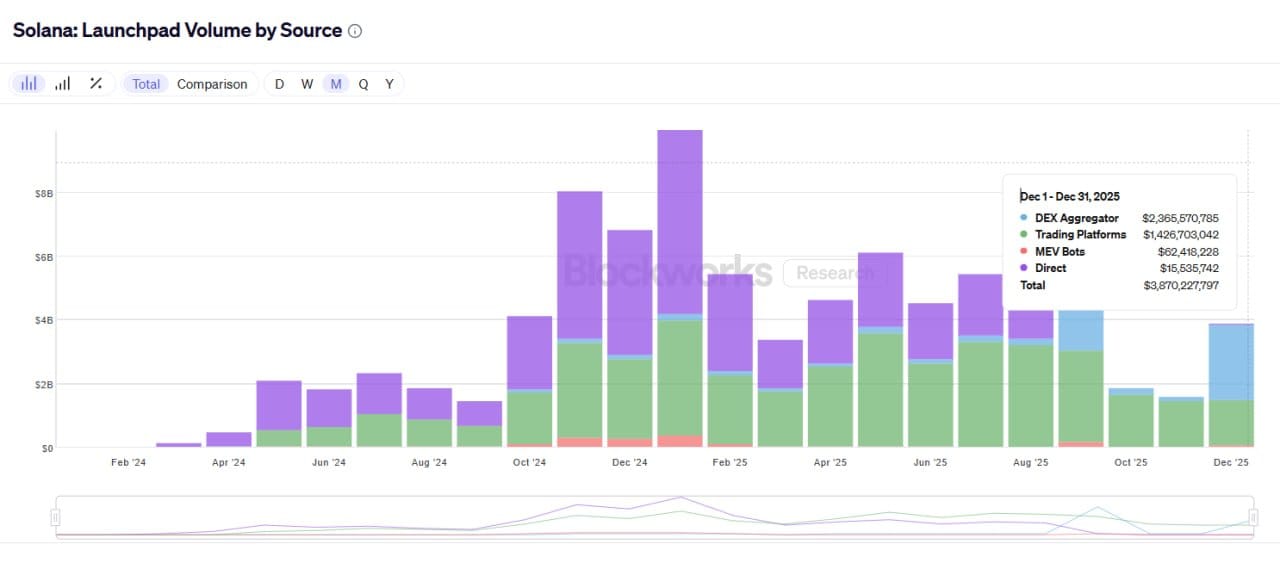Click the $4B y-axis label

[46, 320]
